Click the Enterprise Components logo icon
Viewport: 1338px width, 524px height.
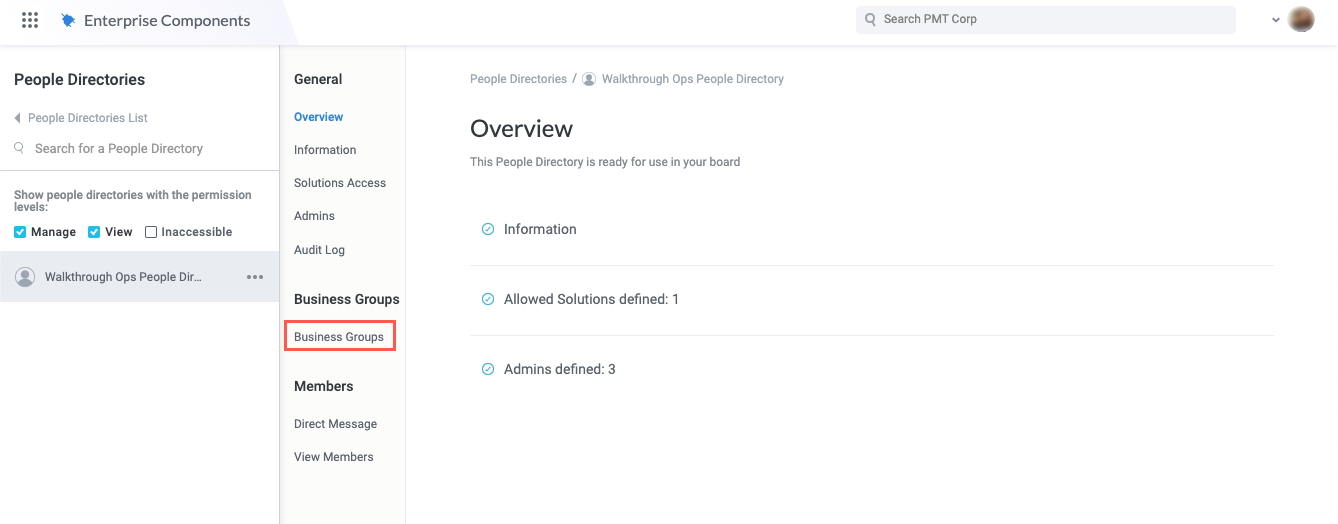[x=68, y=20]
